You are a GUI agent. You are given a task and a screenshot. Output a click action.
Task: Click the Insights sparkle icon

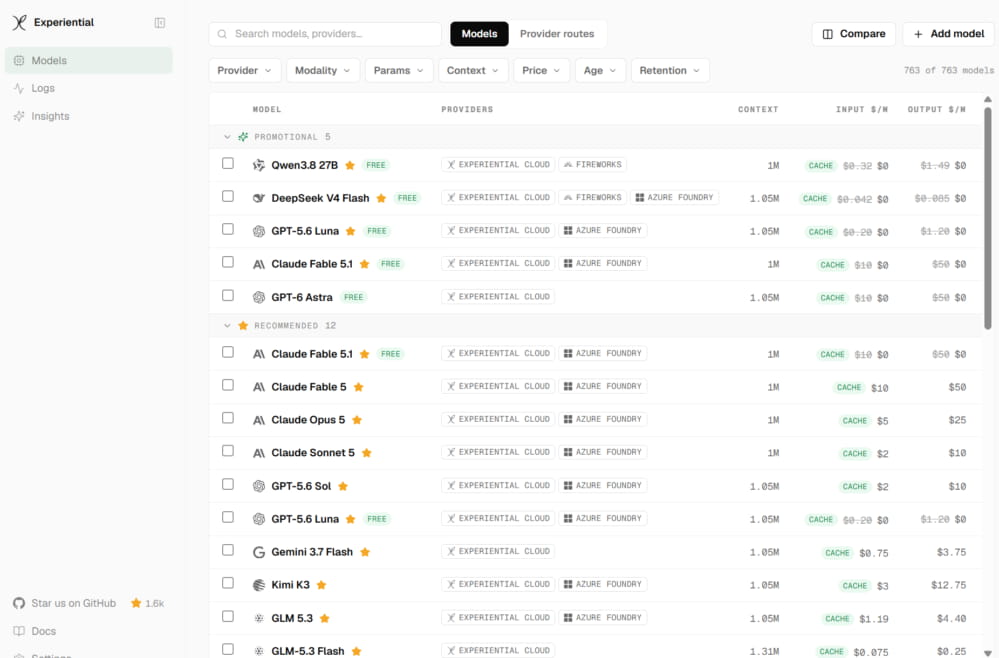point(19,116)
